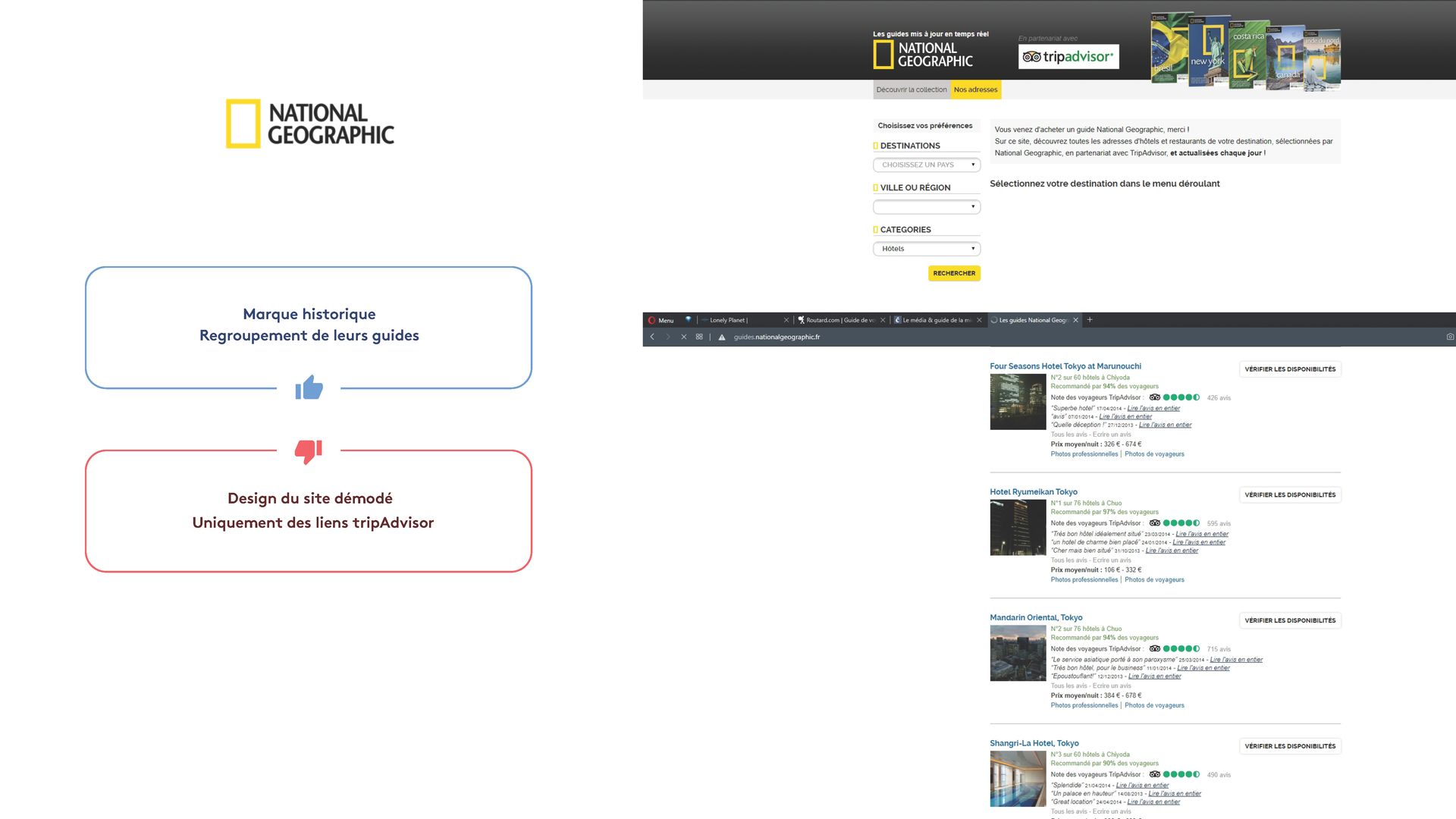
Task: Close the 'Les guides National Geogr' tab
Action: (1075, 320)
